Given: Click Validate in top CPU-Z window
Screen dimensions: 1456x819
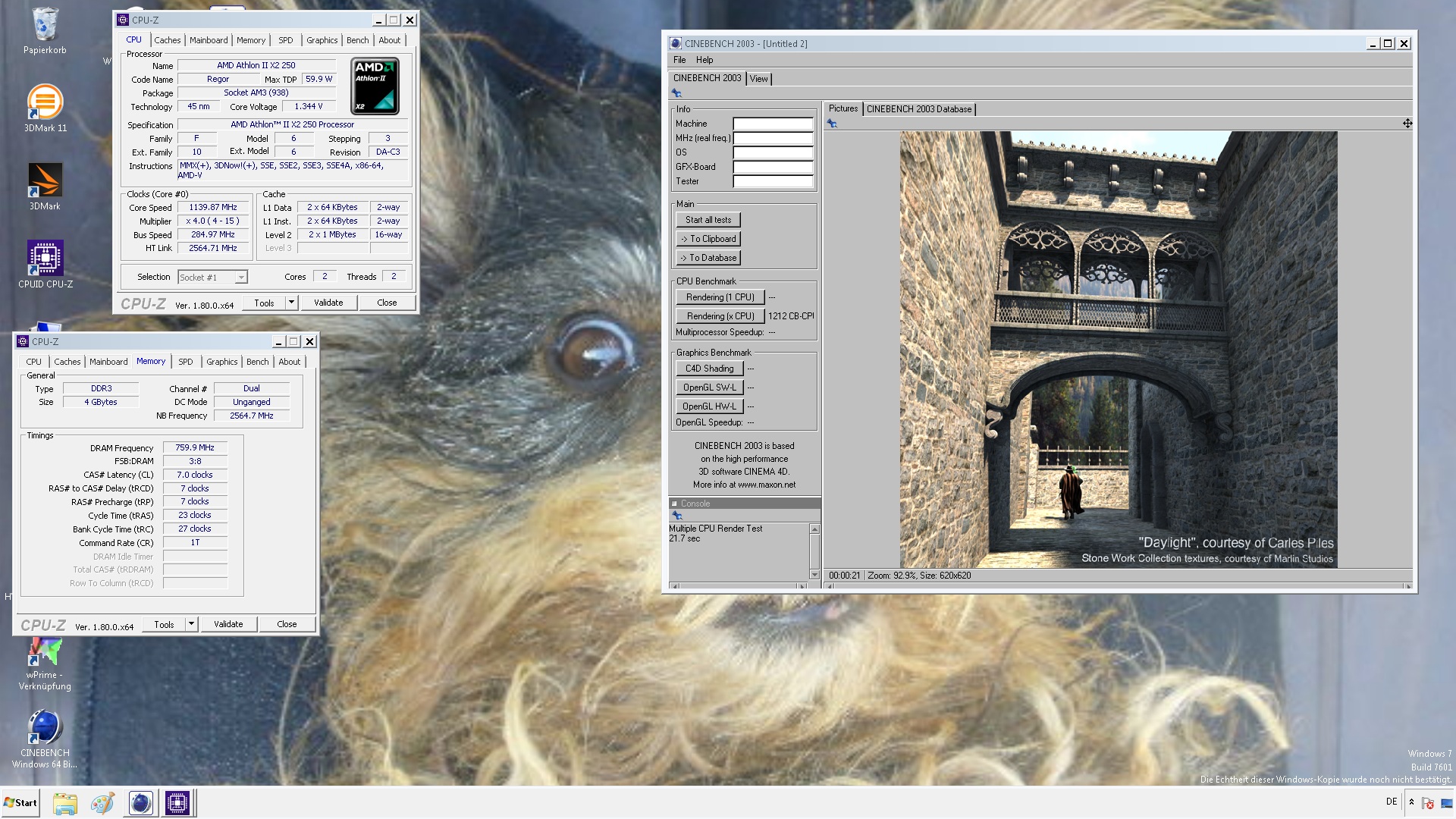Looking at the screenshot, I should point(328,303).
